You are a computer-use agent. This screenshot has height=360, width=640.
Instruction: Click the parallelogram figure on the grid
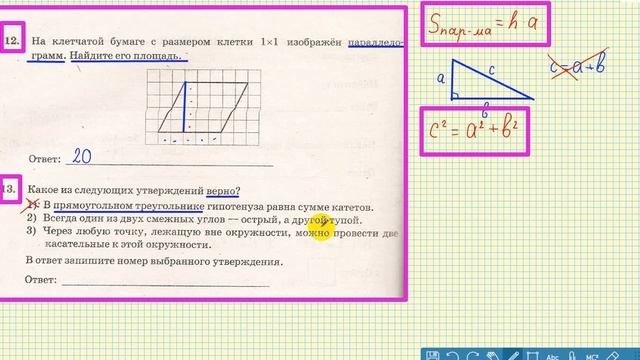(203, 107)
